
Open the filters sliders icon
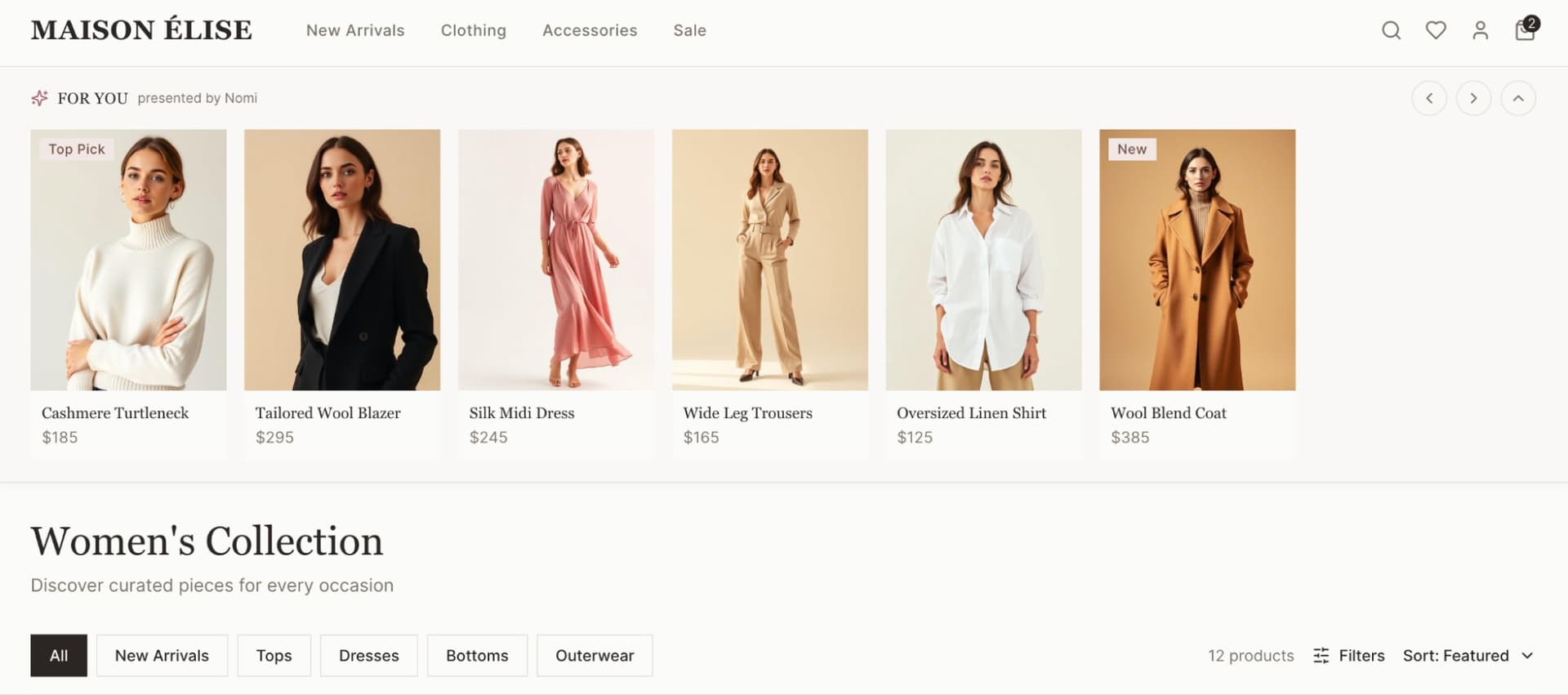coord(1321,656)
